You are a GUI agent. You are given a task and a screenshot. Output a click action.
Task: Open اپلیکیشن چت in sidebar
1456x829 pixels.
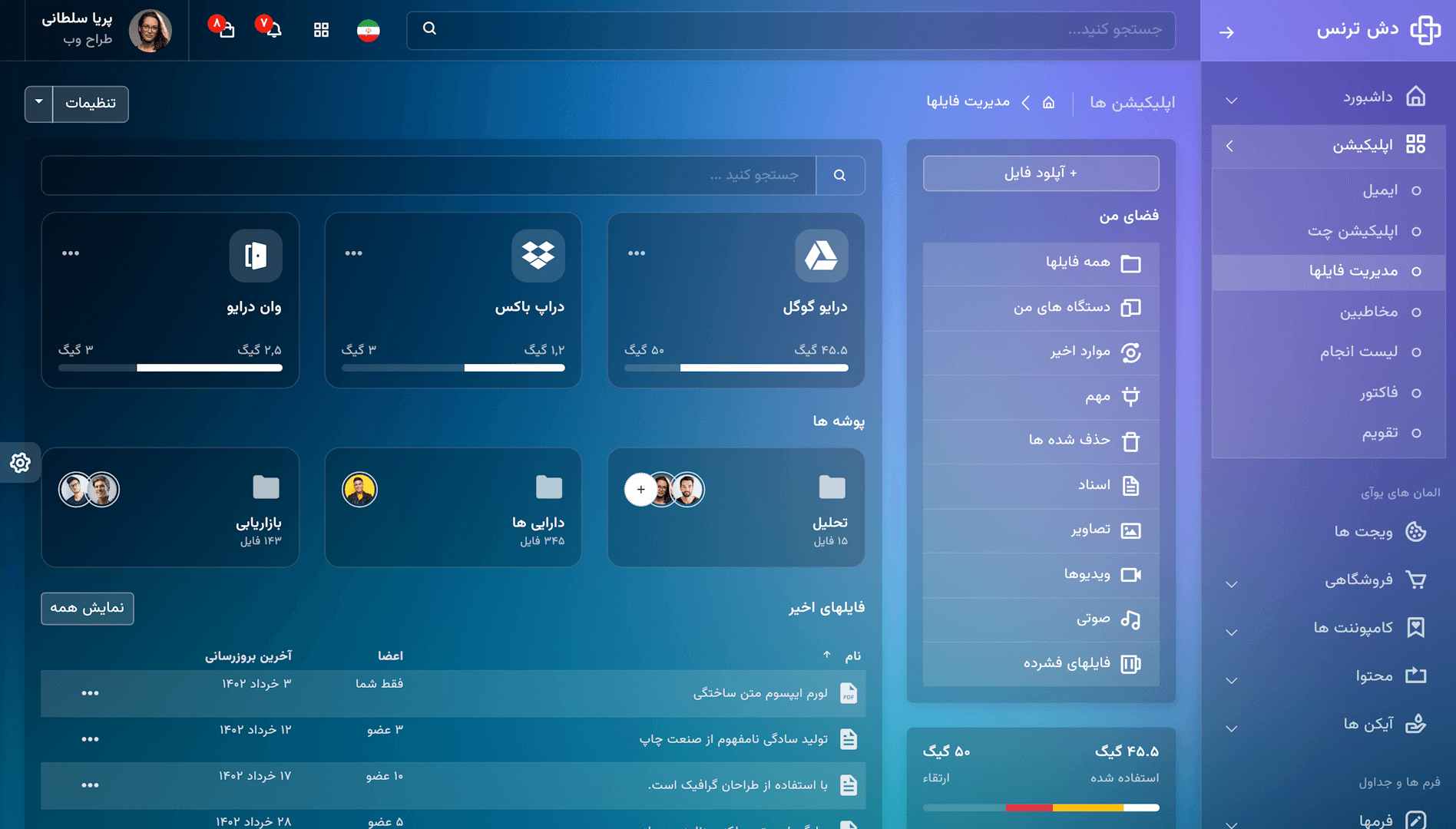(1329, 231)
